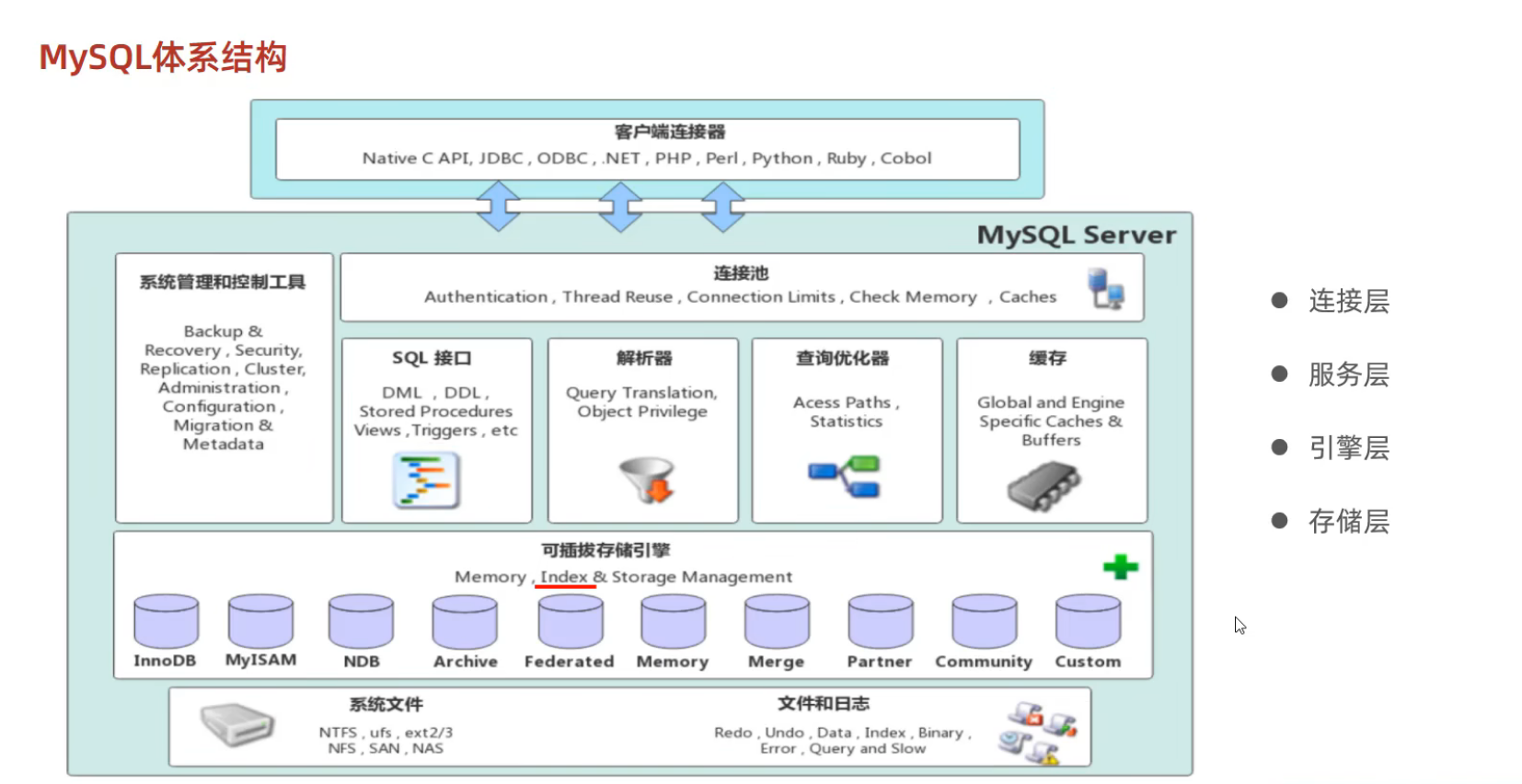Click the red-underlined Index word
Viewport: 1522px width, 784px height.
563,576
